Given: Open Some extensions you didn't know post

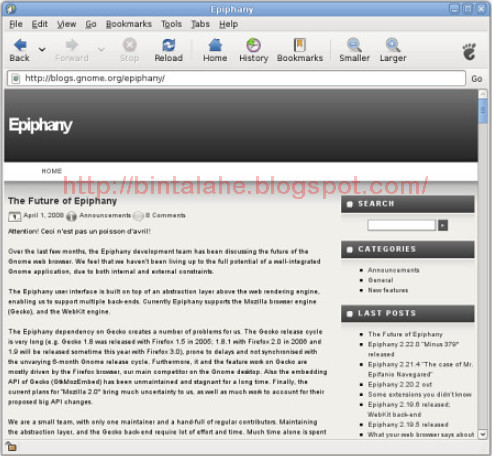Looking at the screenshot, I should coord(420,394).
